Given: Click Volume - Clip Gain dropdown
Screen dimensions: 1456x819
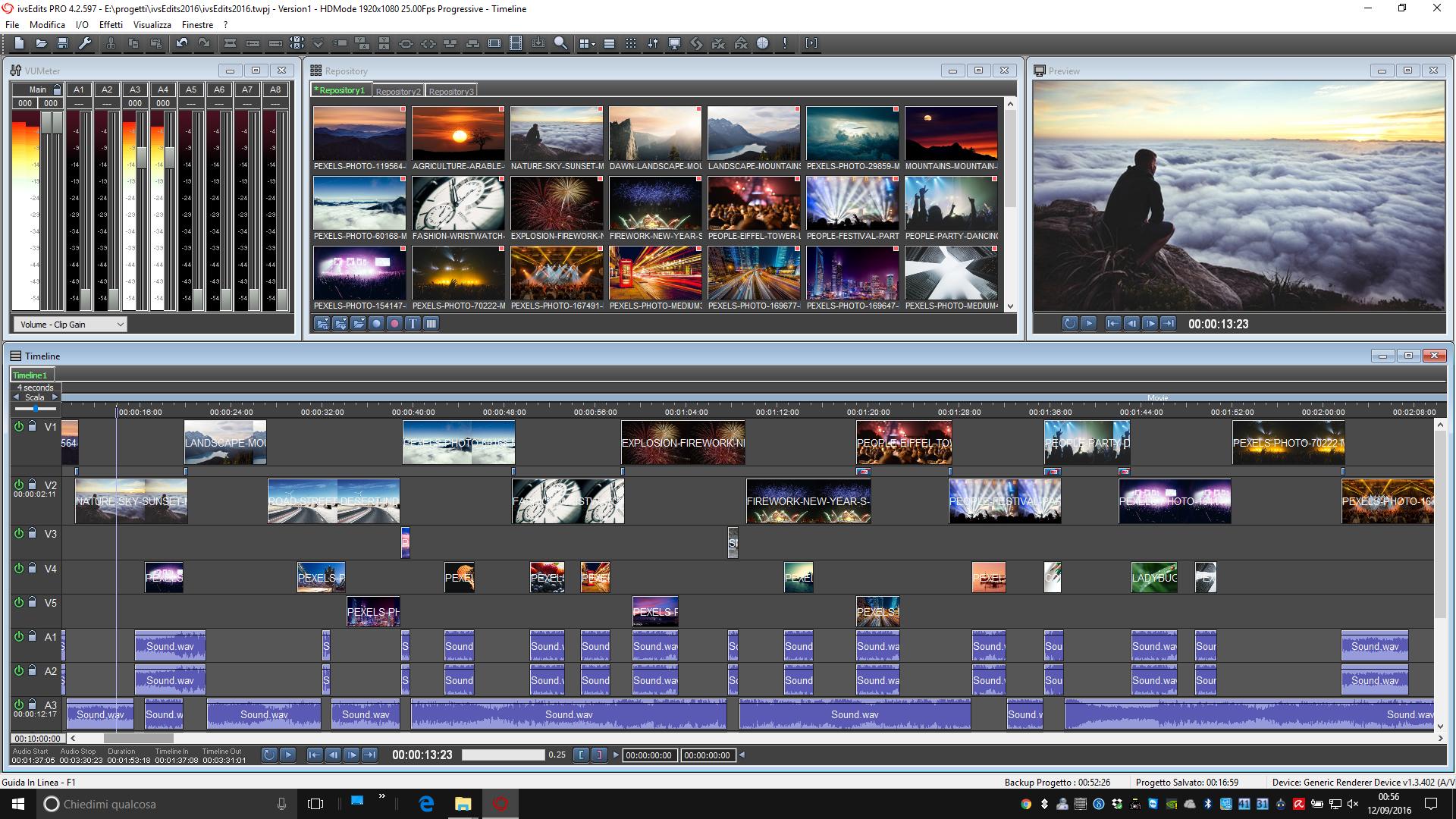Looking at the screenshot, I should click(70, 323).
